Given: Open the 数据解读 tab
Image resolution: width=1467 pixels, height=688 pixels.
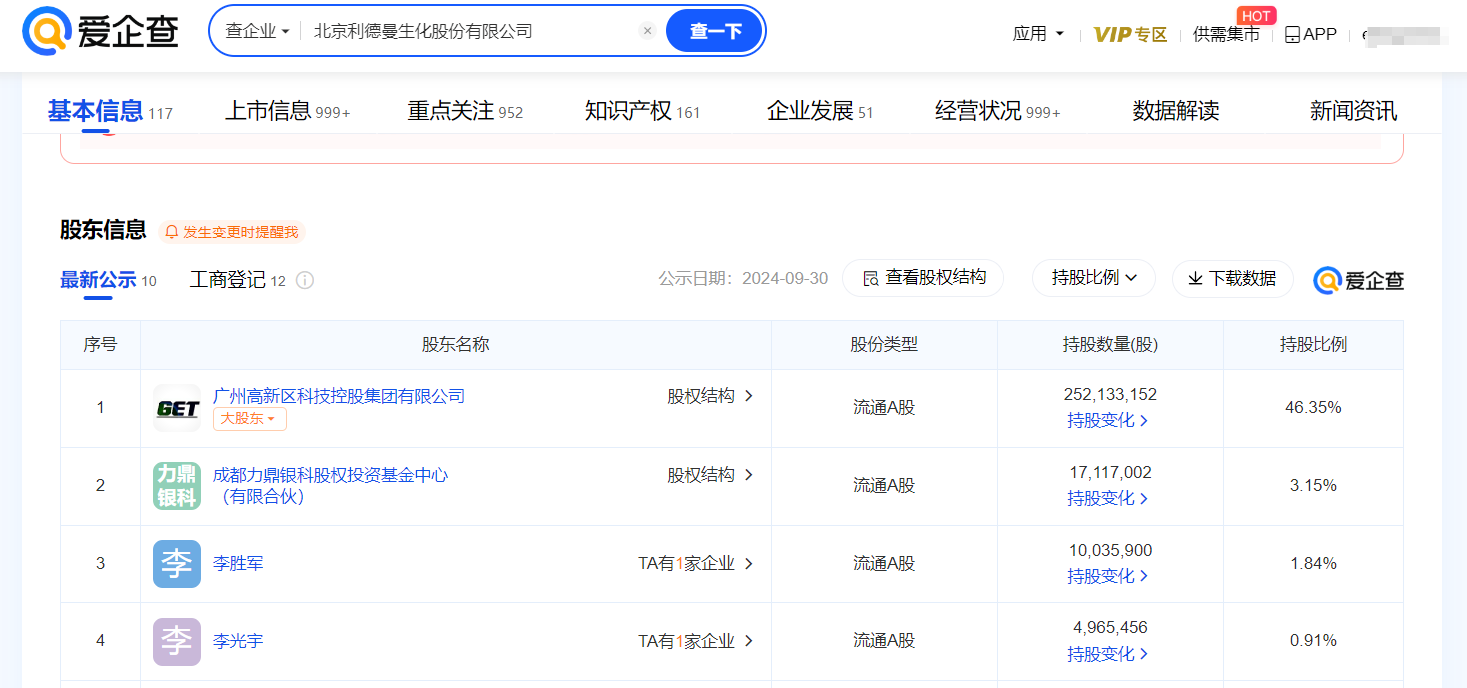Looking at the screenshot, I should [1176, 111].
